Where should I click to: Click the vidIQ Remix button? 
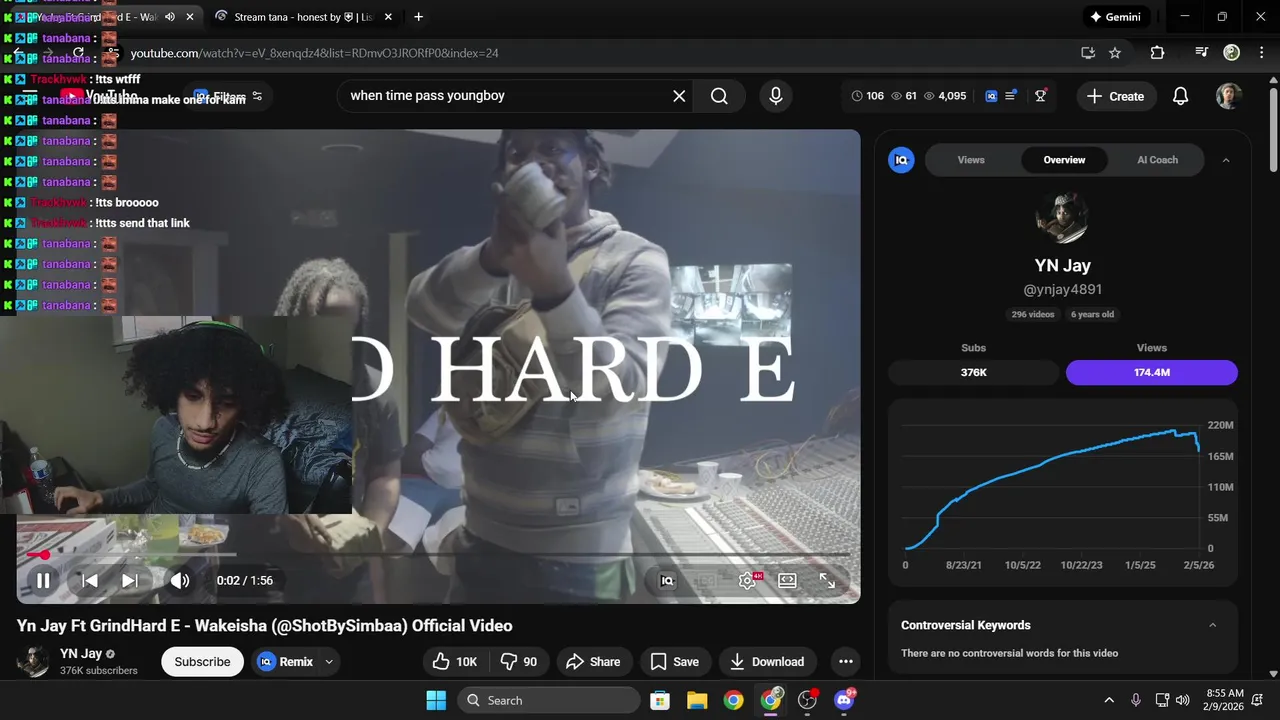pyautogui.click(x=286, y=662)
